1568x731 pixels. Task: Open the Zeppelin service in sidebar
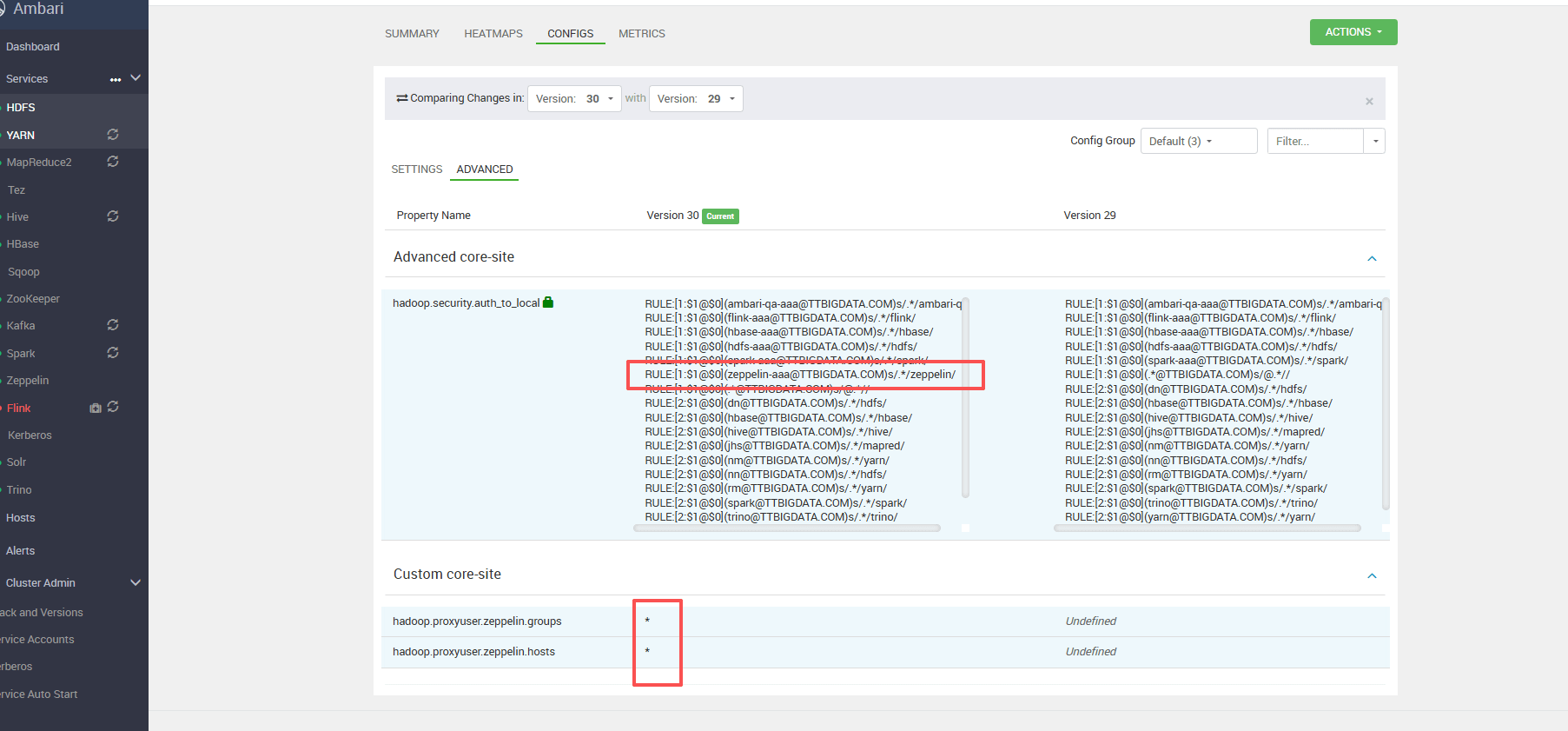28,381
